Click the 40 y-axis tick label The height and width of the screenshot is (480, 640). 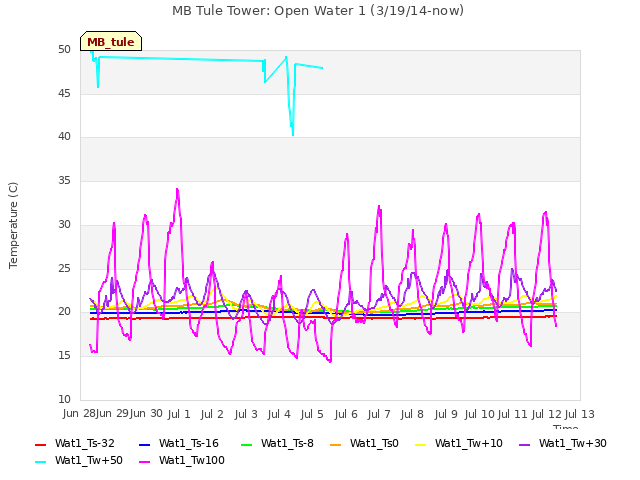[64, 136]
